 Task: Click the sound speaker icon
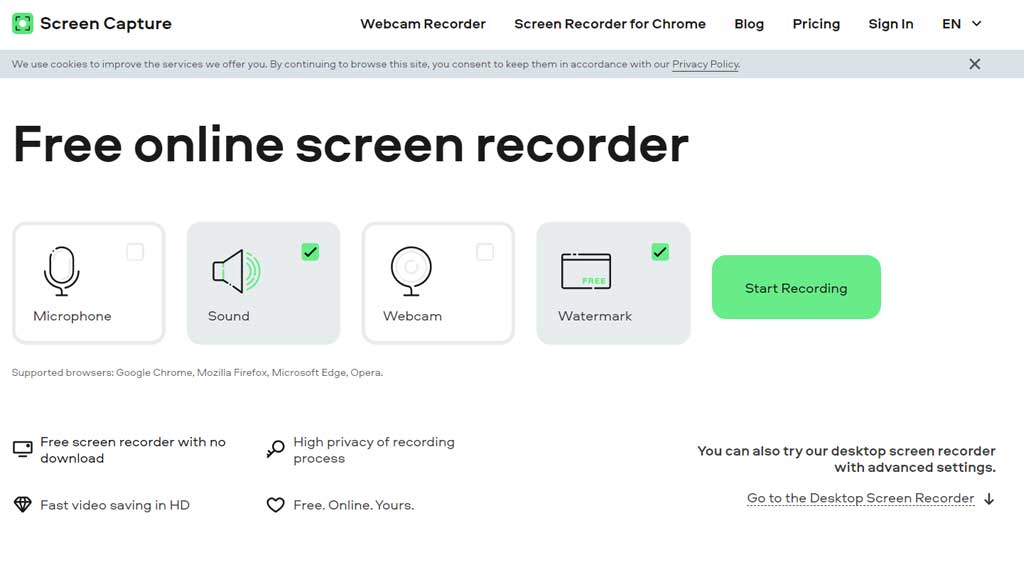click(x=236, y=271)
